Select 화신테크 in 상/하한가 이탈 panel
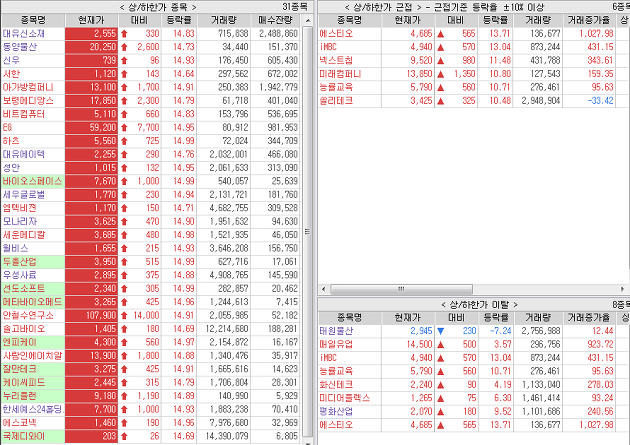 point(336,385)
